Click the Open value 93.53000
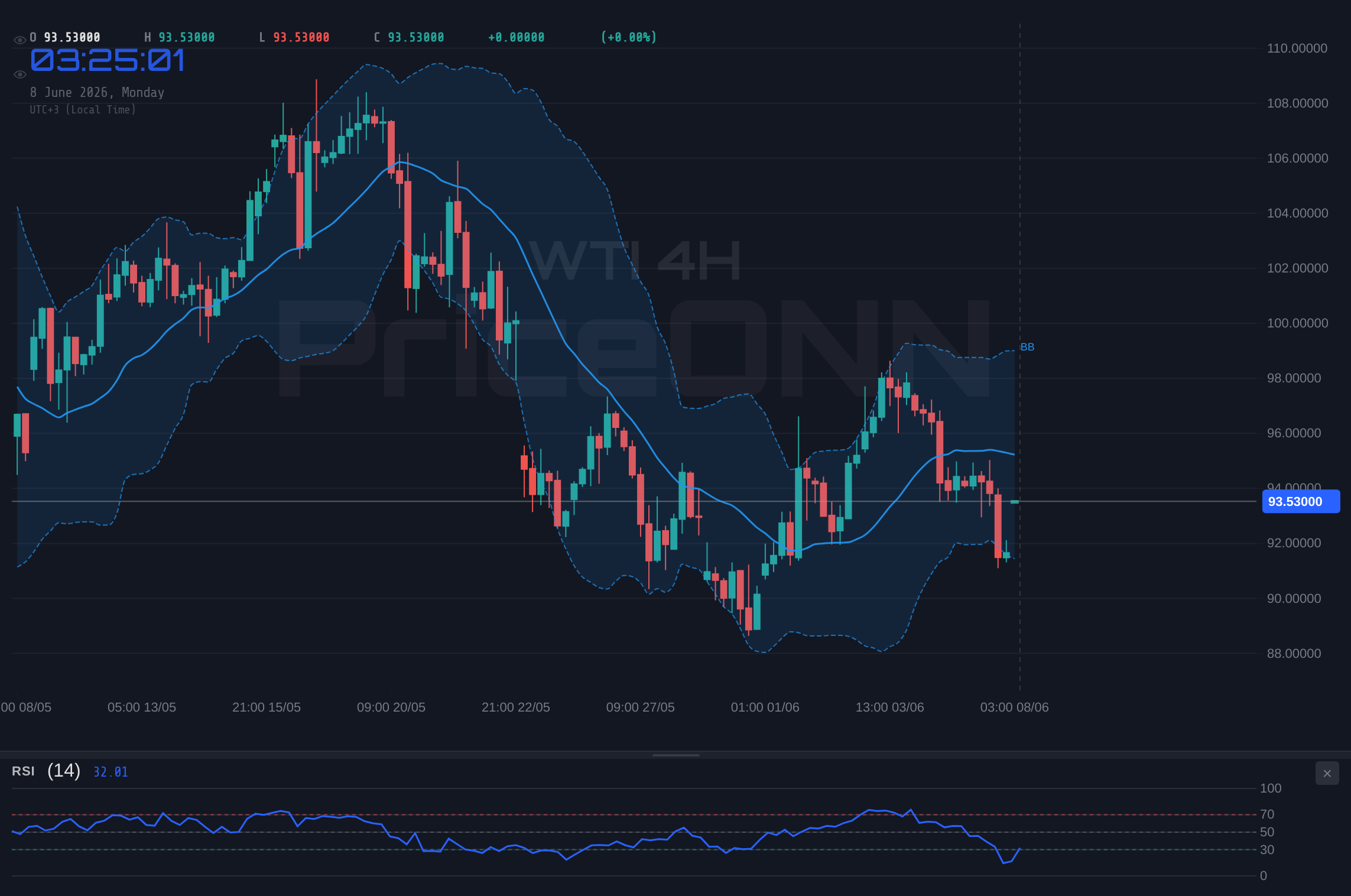Image resolution: width=1351 pixels, height=896 pixels. point(72,37)
